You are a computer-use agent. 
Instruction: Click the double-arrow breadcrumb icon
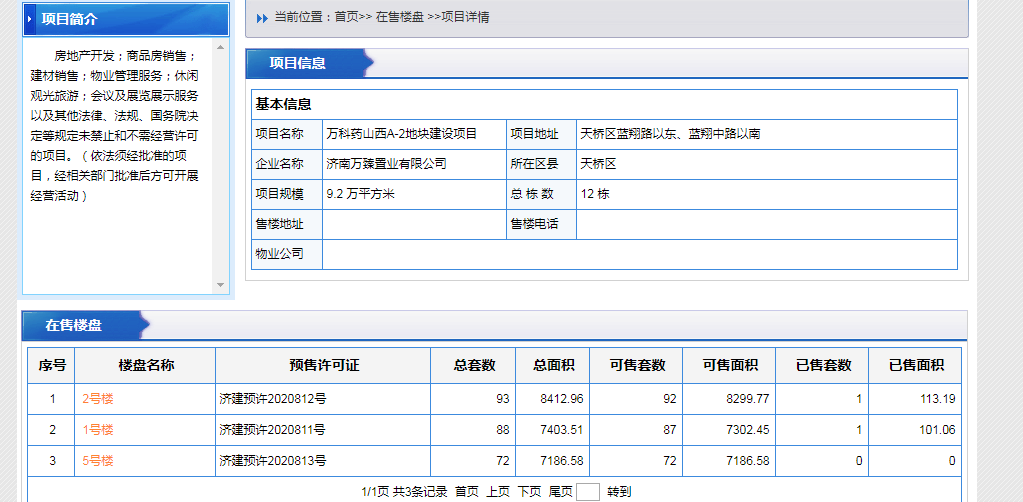click(262, 18)
